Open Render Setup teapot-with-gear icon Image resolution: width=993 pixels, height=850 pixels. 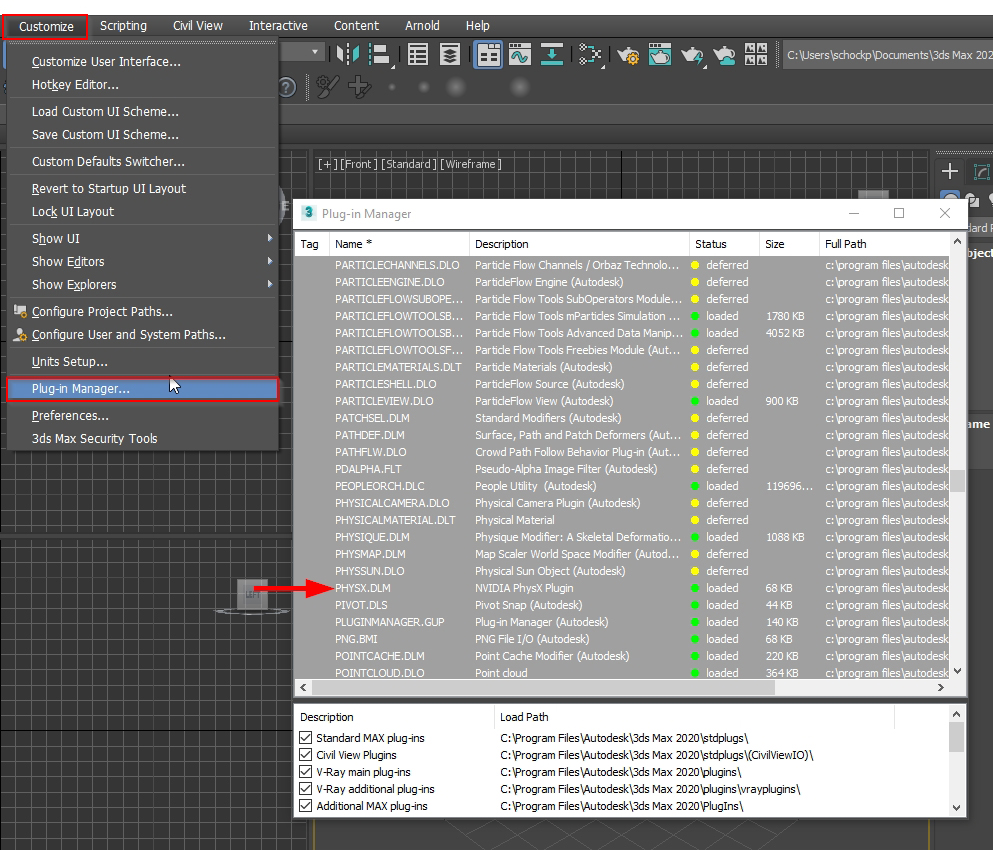click(628, 55)
